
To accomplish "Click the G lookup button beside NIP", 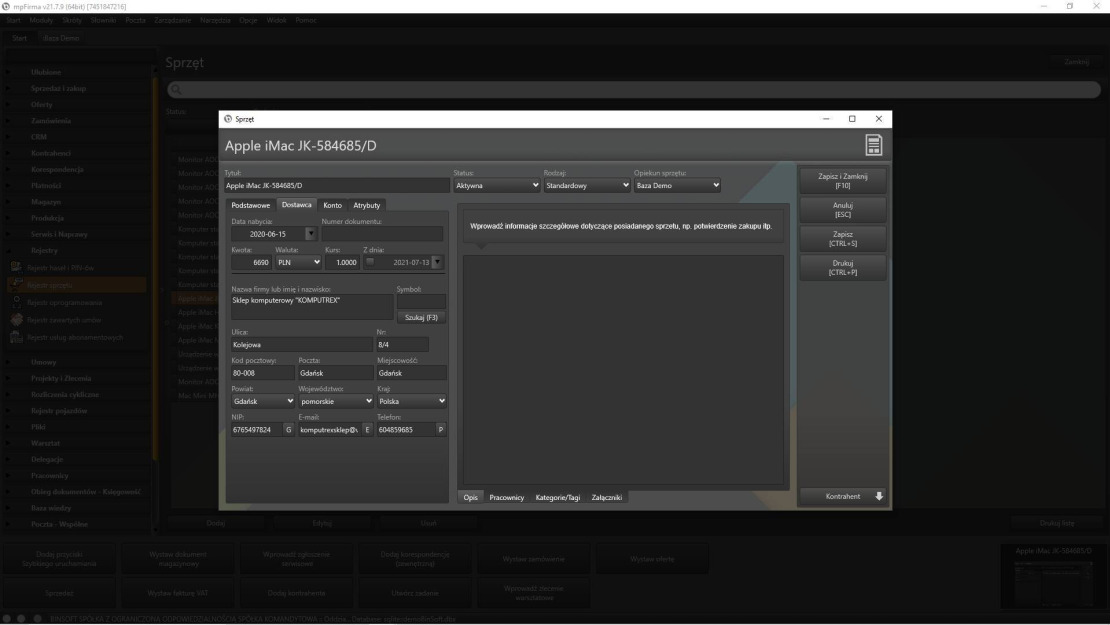I will pyautogui.click(x=288, y=430).
